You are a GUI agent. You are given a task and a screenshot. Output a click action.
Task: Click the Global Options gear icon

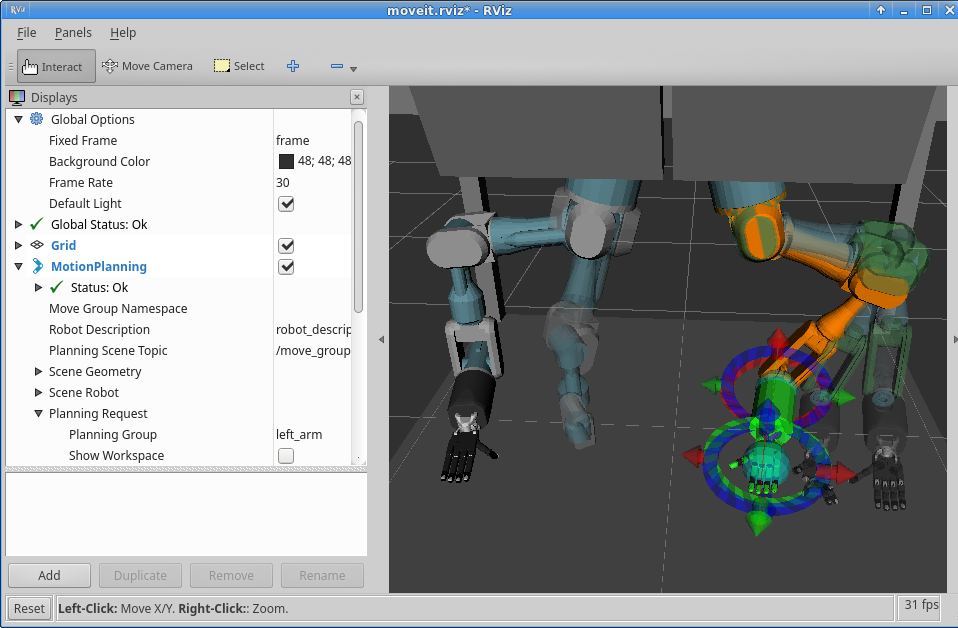(37, 119)
